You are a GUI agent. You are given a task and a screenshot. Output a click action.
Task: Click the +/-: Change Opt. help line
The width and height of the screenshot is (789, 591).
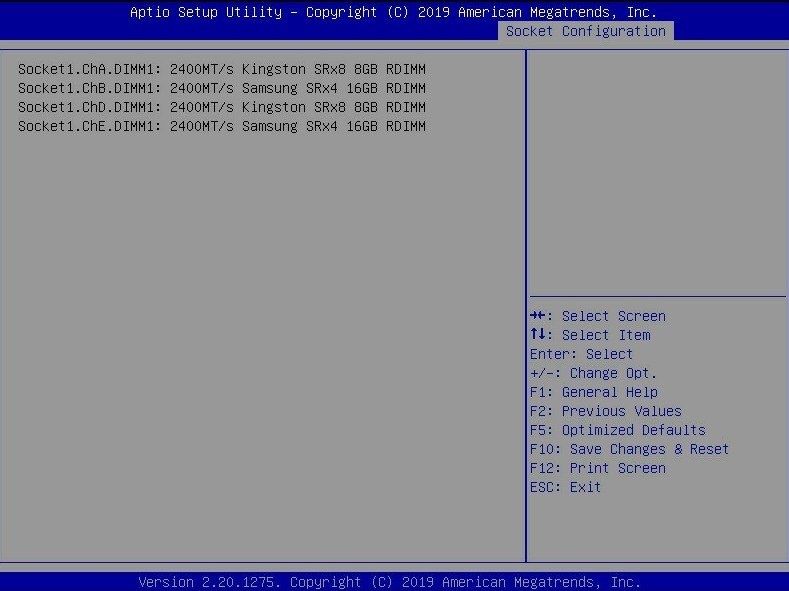click(x=593, y=373)
